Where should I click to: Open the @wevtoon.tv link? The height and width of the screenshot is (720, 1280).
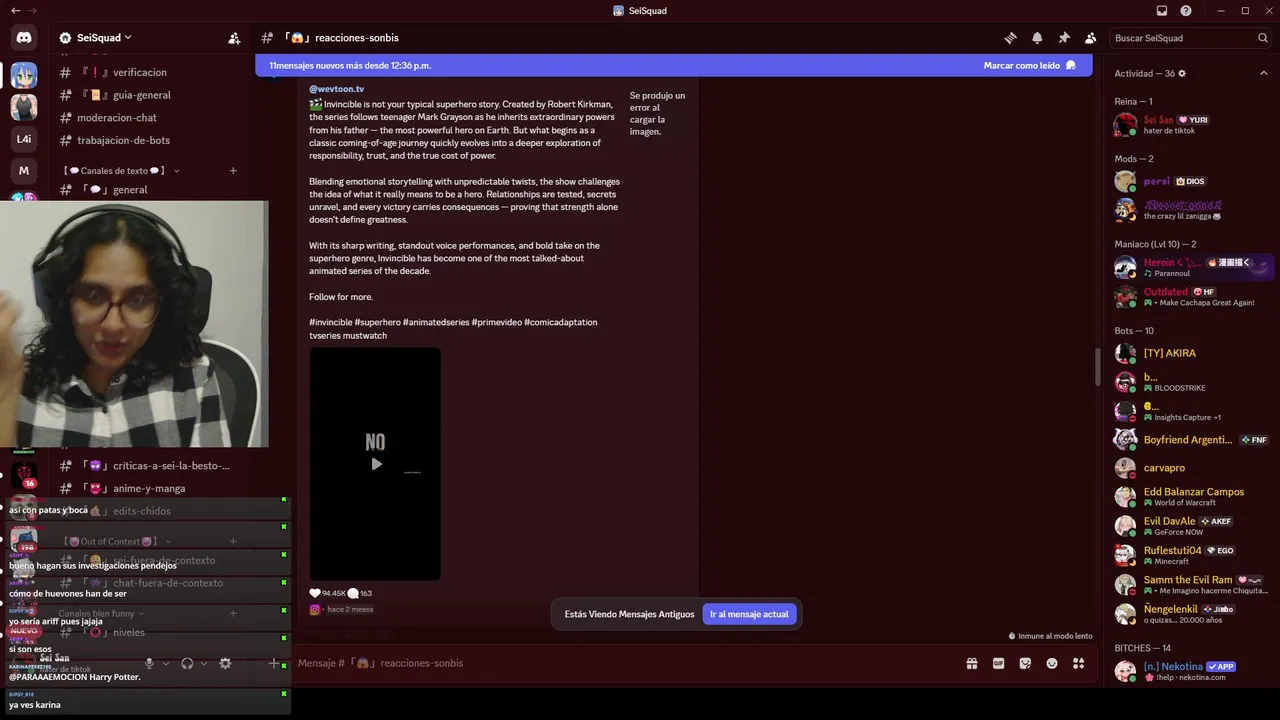[x=336, y=89]
